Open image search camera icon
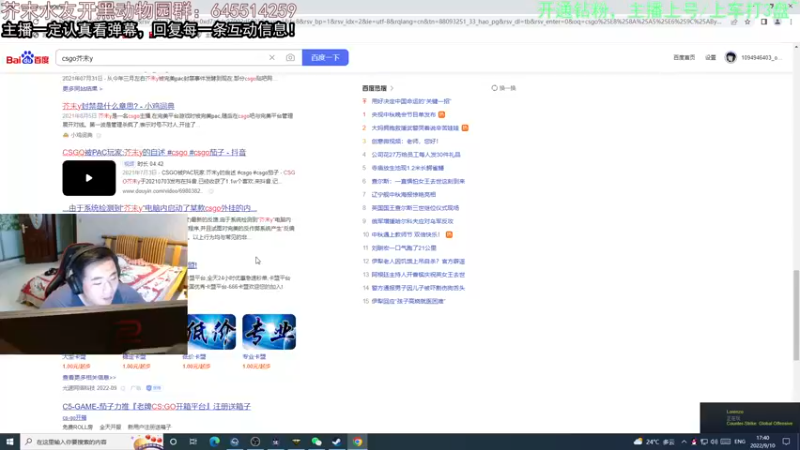This screenshot has width=800, height=450. coord(290,58)
